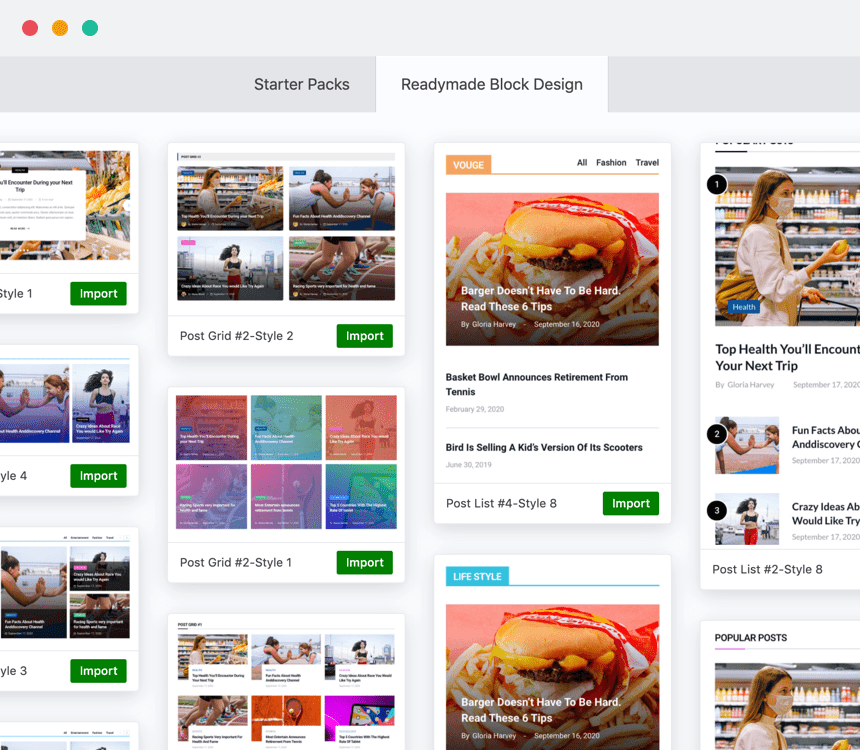Import the Post List #4-Style 8 block
Image resolution: width=860 pixels, height=750 pixels.
point(630,503)
